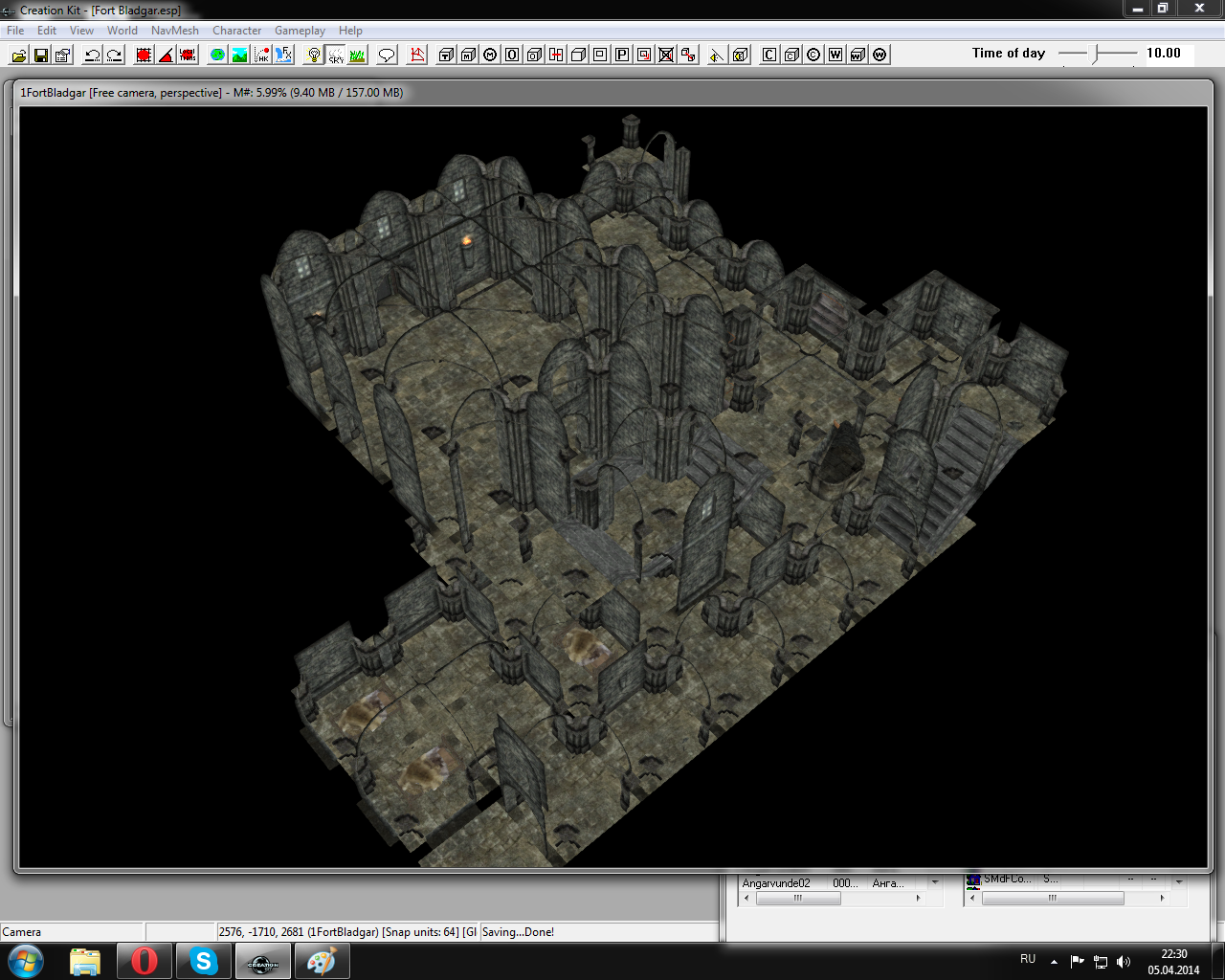Screen dimensions: 1225x980
Task: Click the Redo arrow toolbar icon
Action: coord(115,56)
